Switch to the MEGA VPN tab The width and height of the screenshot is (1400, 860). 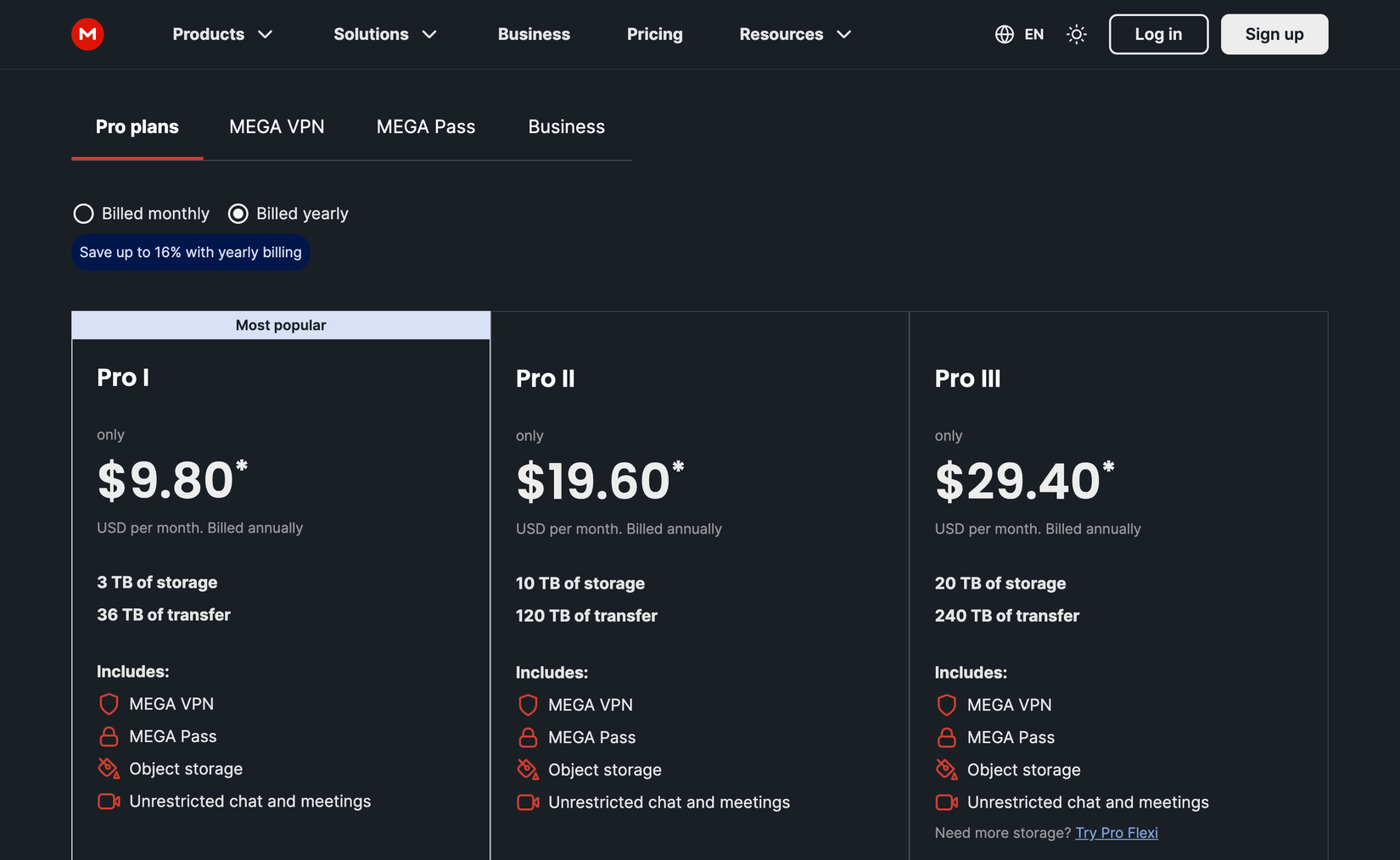[277, 126]
